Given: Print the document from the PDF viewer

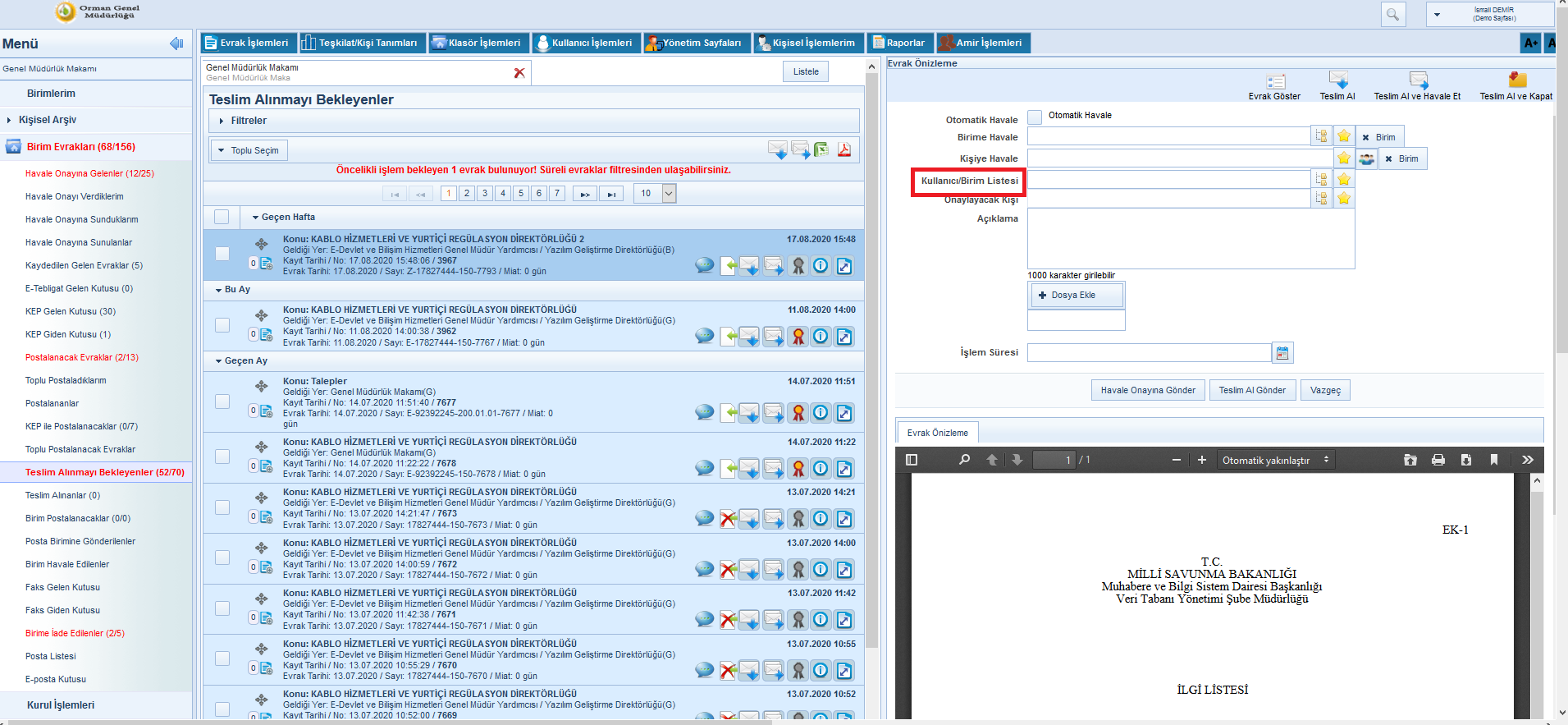Looking at the screenshot, I should click(x=1438, y=460).
